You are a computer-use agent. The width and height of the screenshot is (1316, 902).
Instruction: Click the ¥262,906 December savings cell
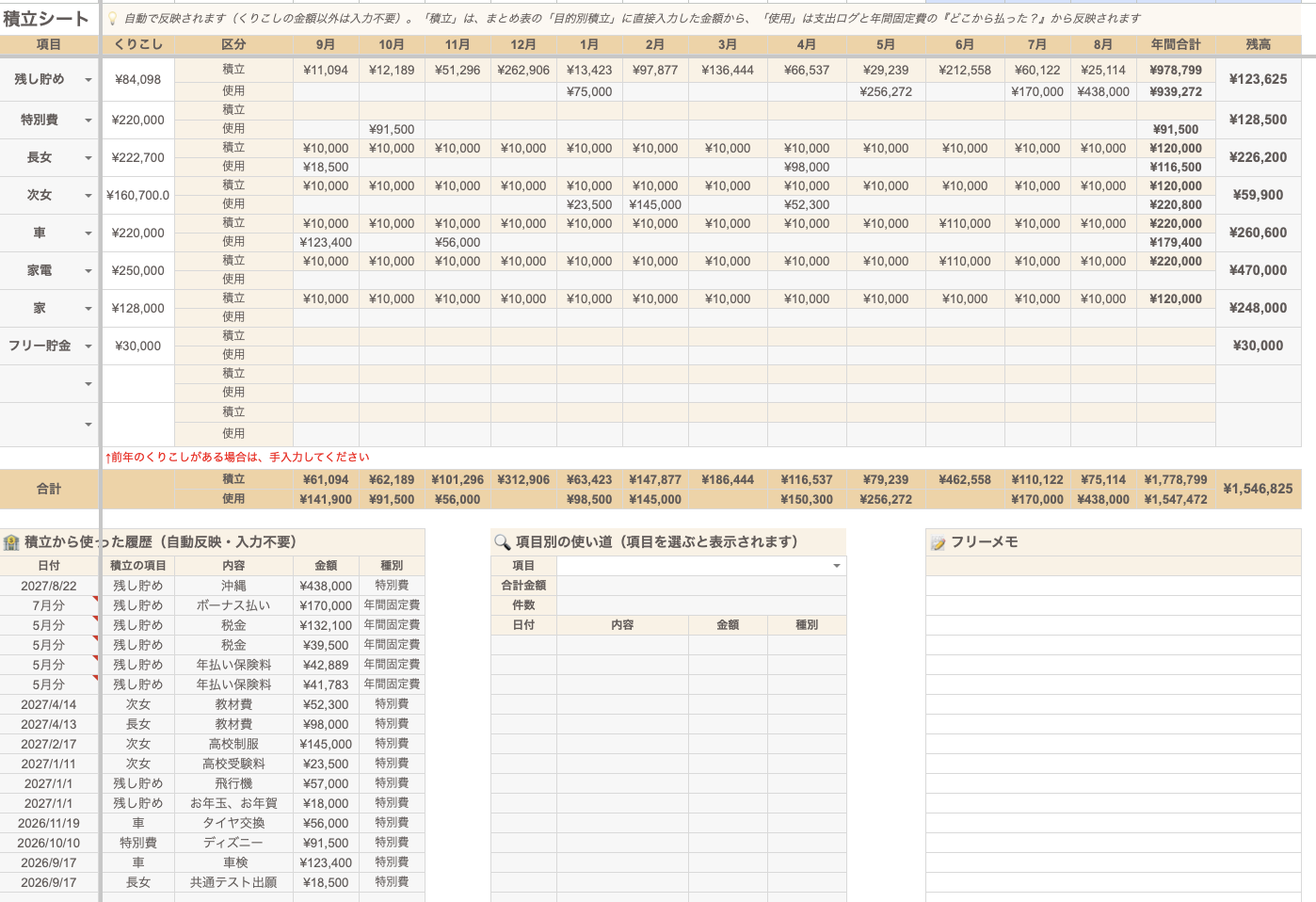pos(523,71)
